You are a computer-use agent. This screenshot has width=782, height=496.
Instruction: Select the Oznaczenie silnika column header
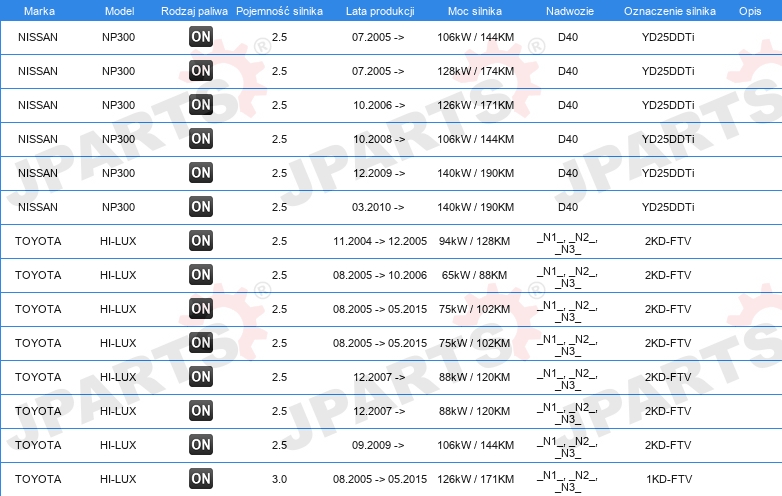point(670,11)
